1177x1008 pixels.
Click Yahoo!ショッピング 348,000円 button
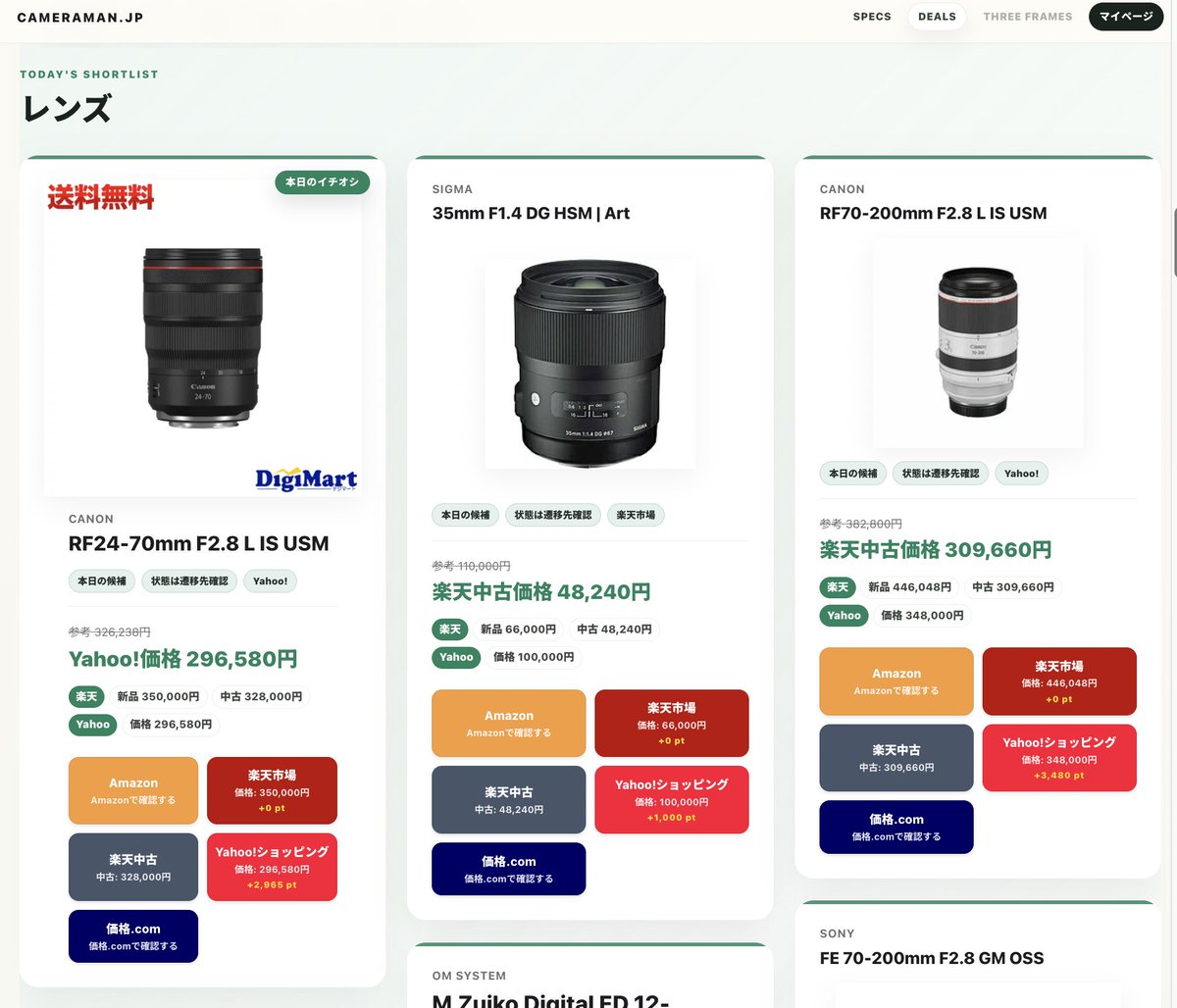point(1059,758)
